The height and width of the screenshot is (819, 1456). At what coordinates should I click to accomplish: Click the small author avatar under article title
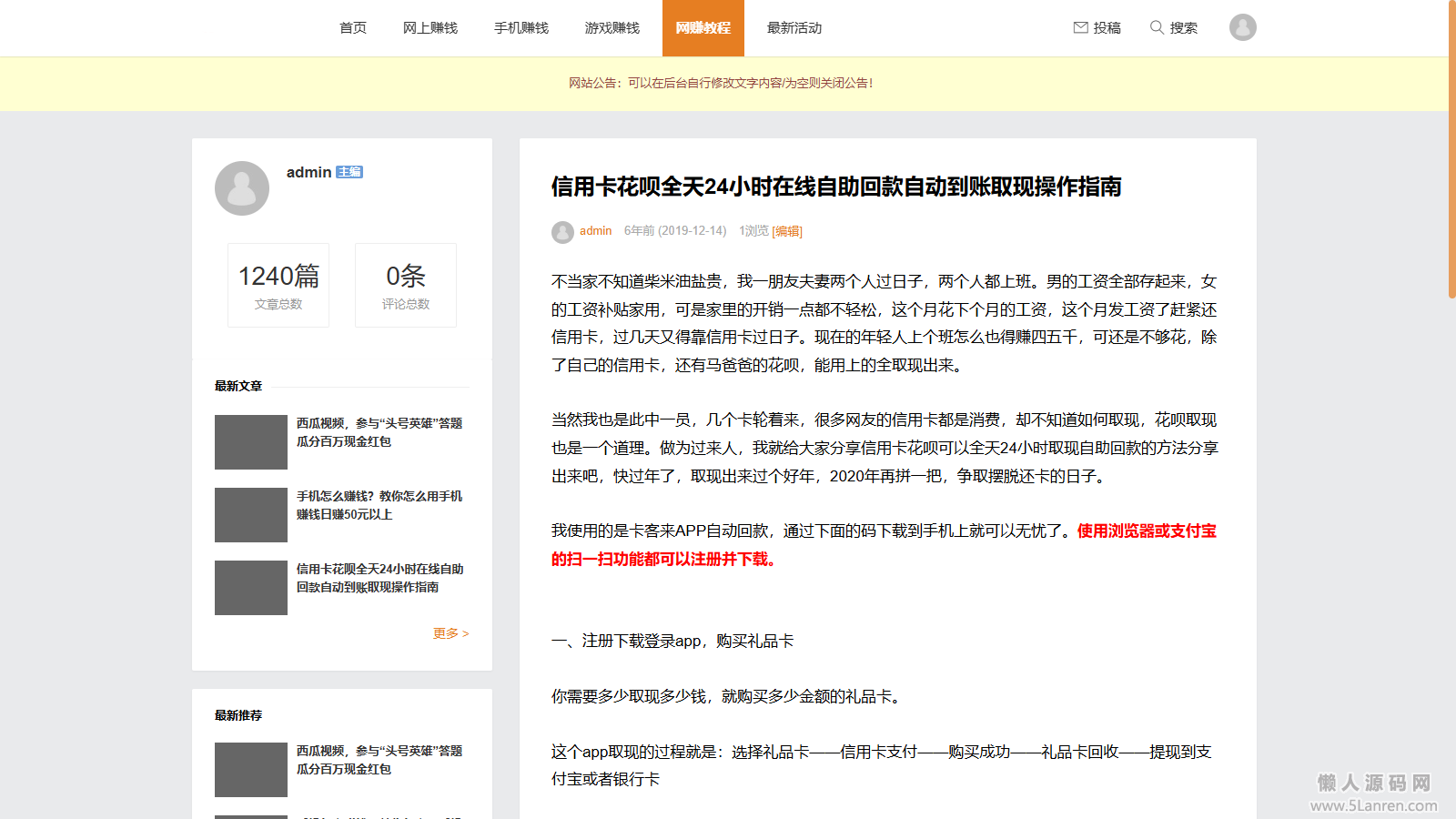pos(562,232)
